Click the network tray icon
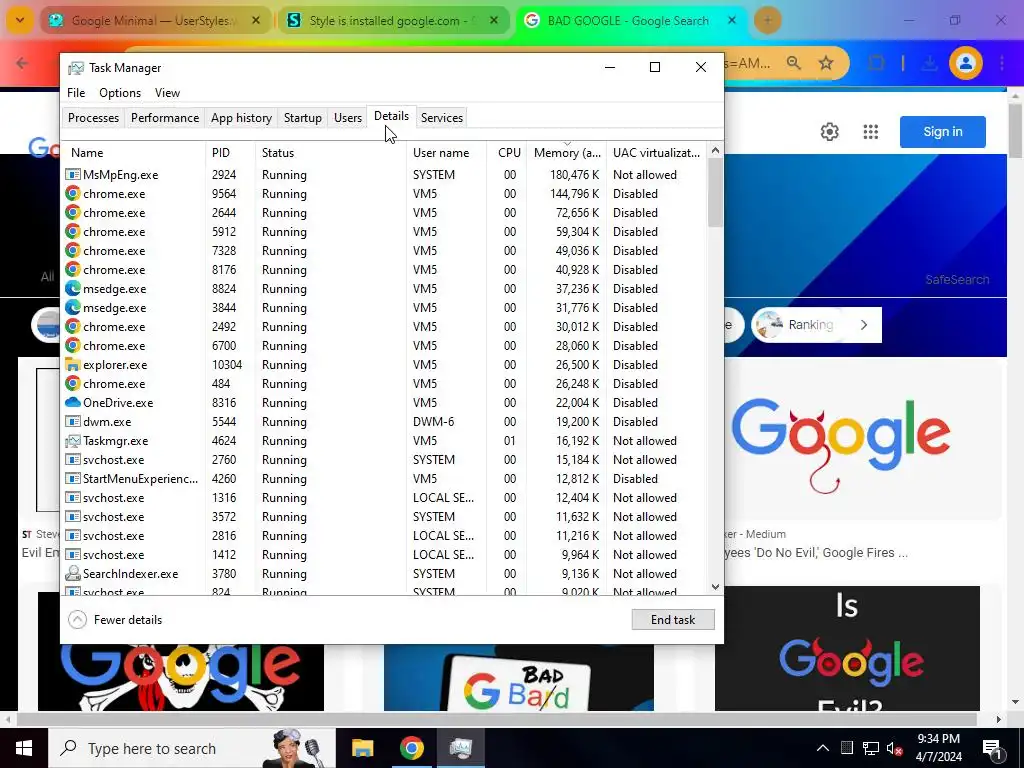Image resolution: width=1024 pixels, height=768 pixels. (x=871, y=748)
